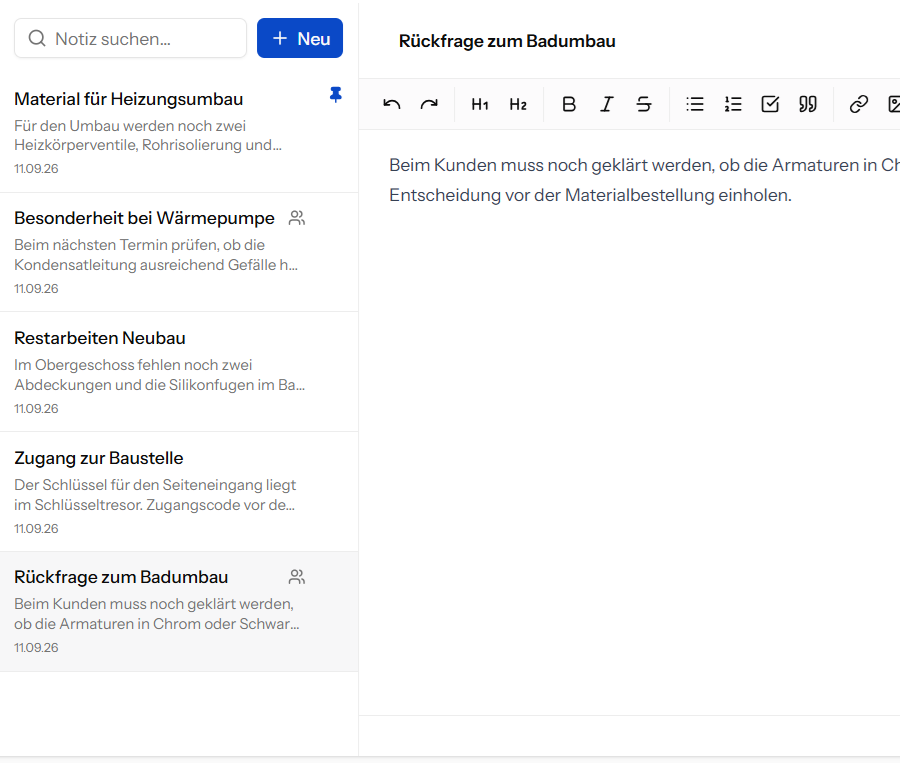Image resolution: width=900 pixels, height=763 pixels.
Task: Insert a hyperlink with the link icon
Action: [x=859, y=104]
